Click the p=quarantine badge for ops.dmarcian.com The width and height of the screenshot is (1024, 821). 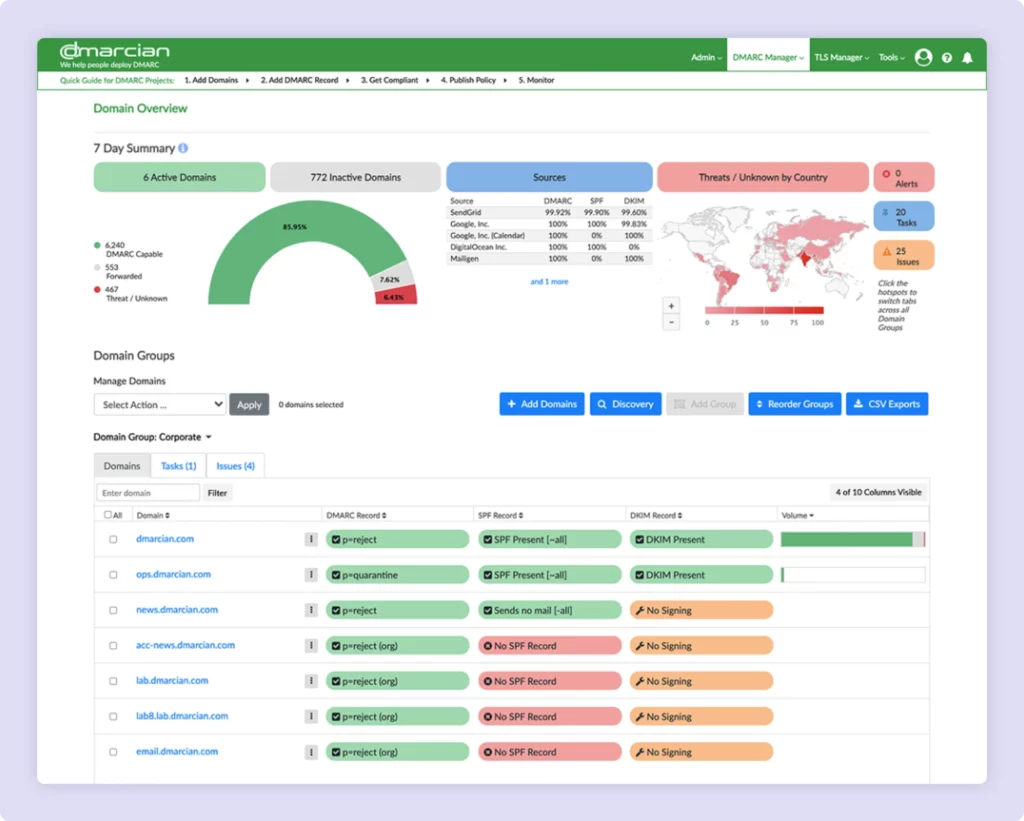(x=397, y=575)
